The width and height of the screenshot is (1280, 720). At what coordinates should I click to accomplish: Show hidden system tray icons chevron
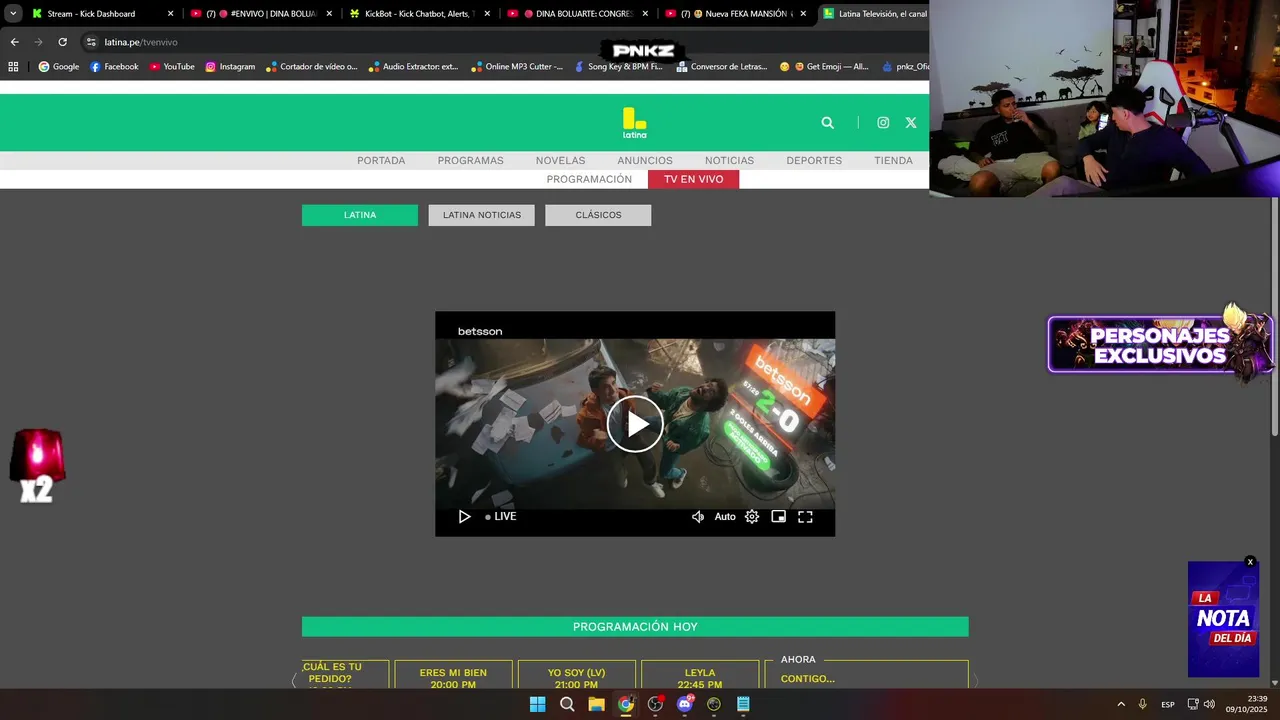coord(1121,704)
